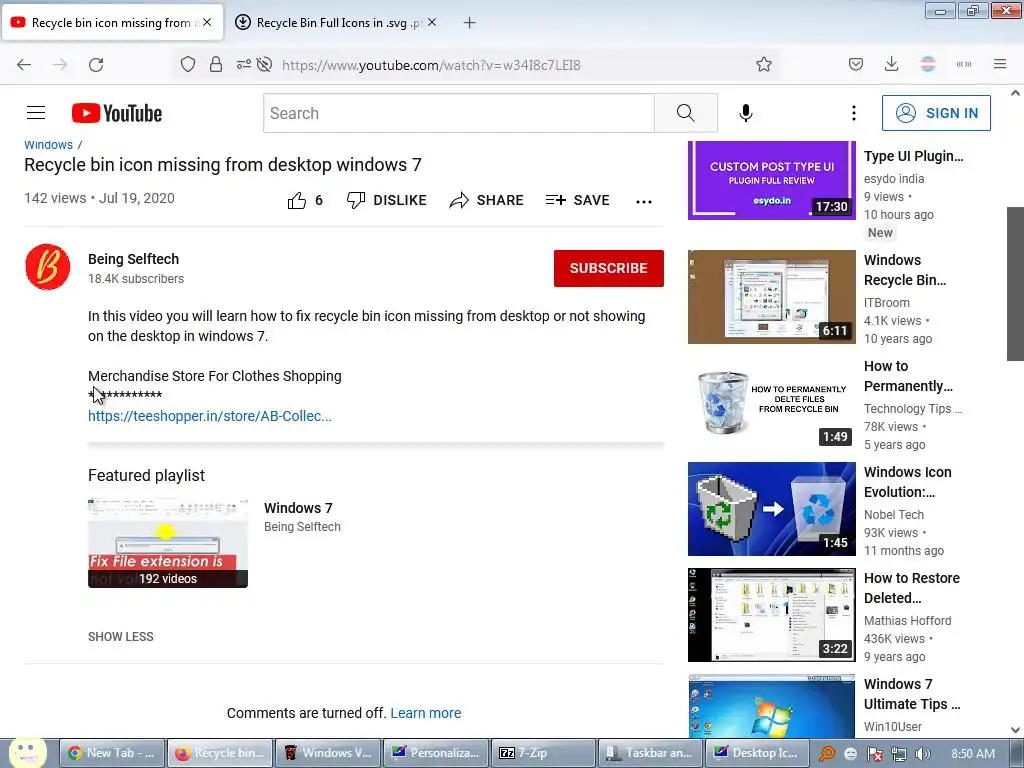Image resolution: width=1024 pixels, height=768 pixels.
Task: Bookmark this page with star icon
Action: pos(763,65)
